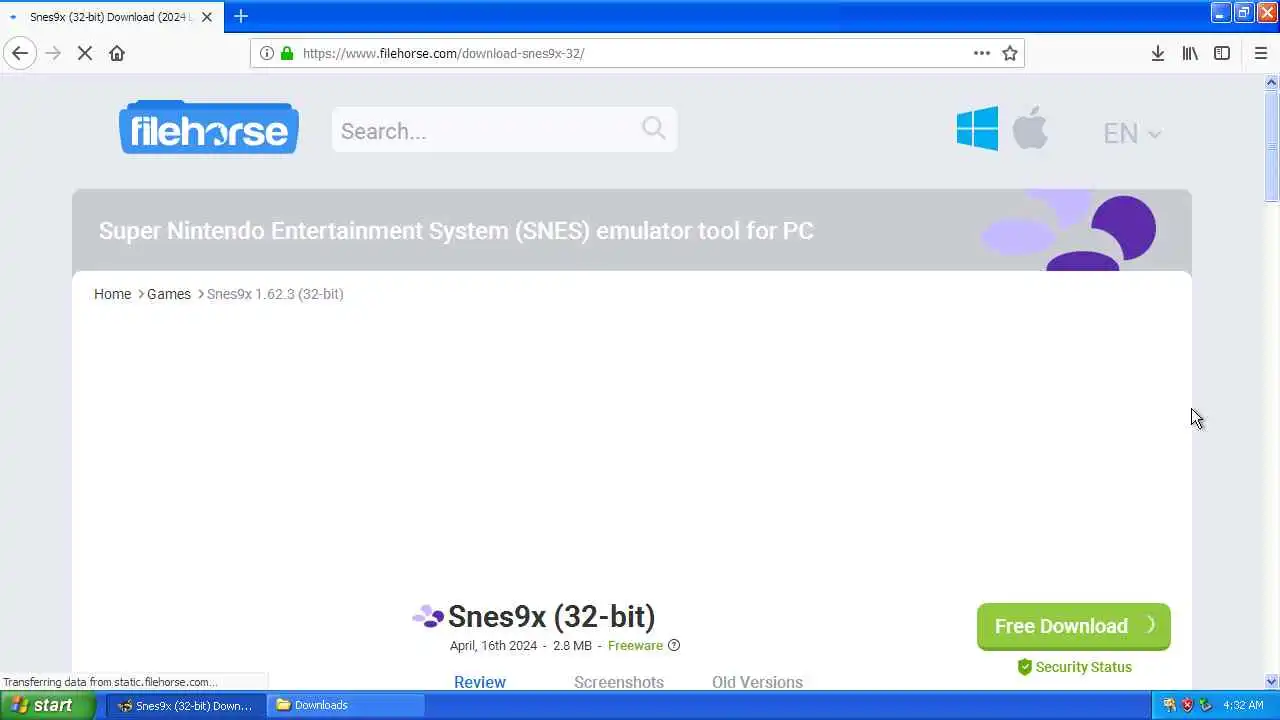Image resolution: width=1280 pixels, height=720 pixels.
Task: Open the Screenshots tab
Action: click(x=619, y=682)
